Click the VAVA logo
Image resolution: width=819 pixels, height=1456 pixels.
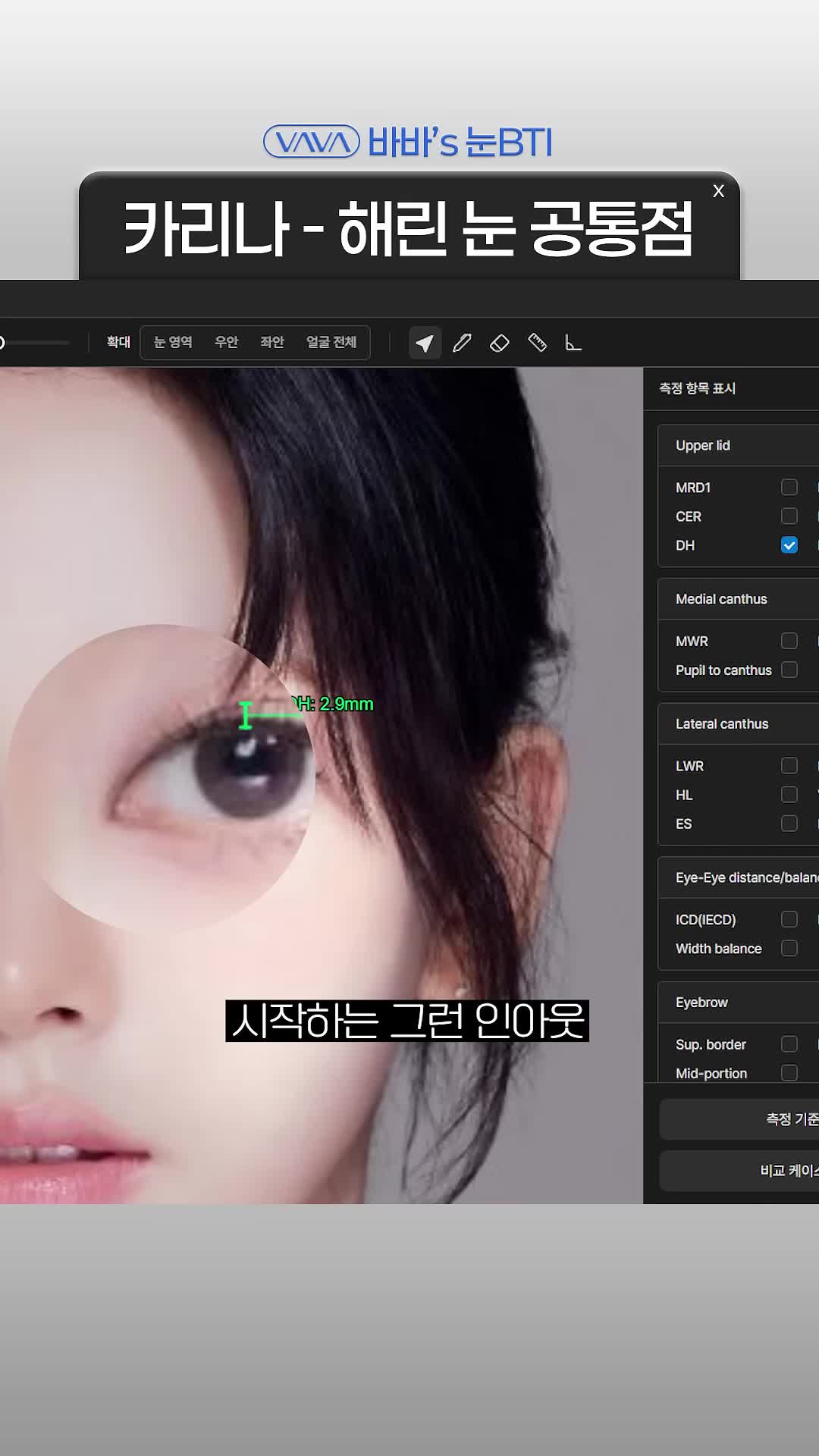point(311,142)
